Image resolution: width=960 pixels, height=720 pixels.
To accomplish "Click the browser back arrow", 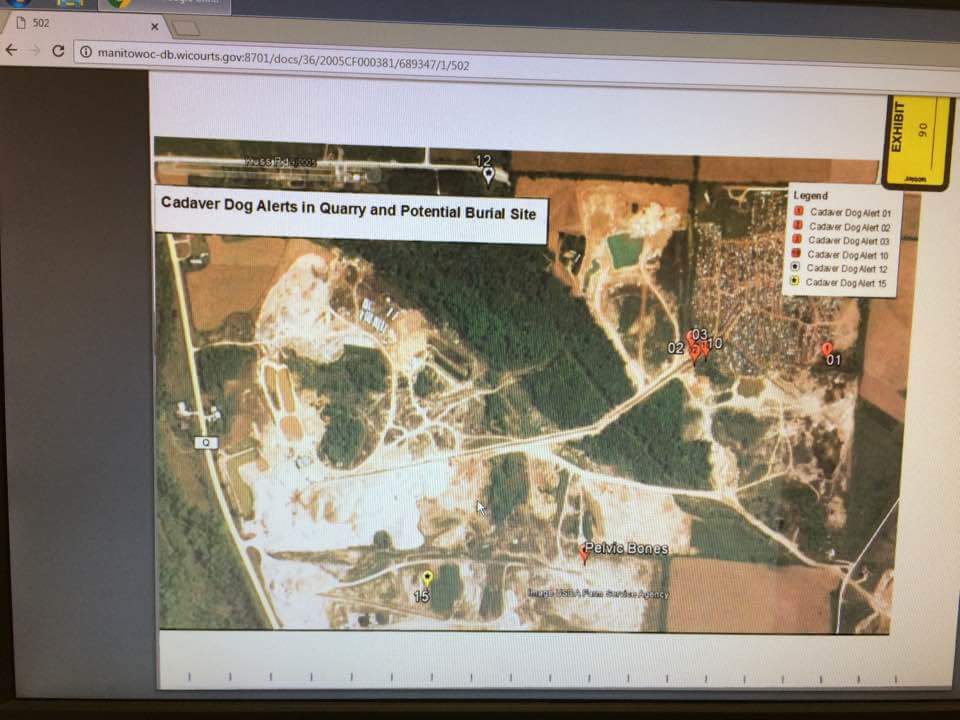I will click(x=11, y=50).
